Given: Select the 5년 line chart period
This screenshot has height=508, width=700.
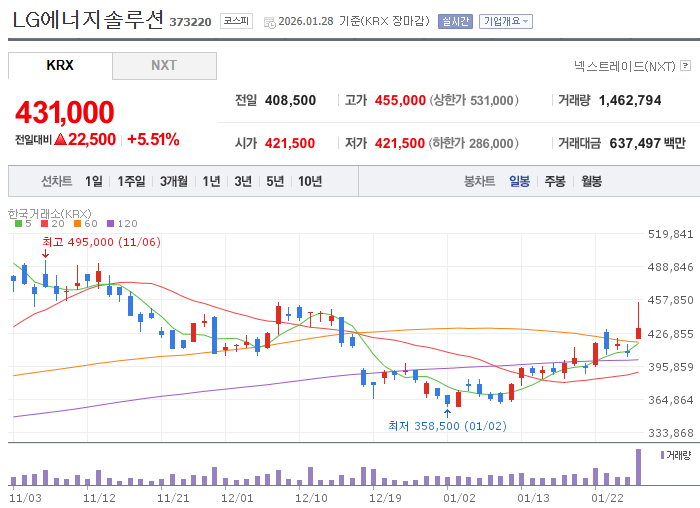Looking at the screenshot, I should pos(275,181).
